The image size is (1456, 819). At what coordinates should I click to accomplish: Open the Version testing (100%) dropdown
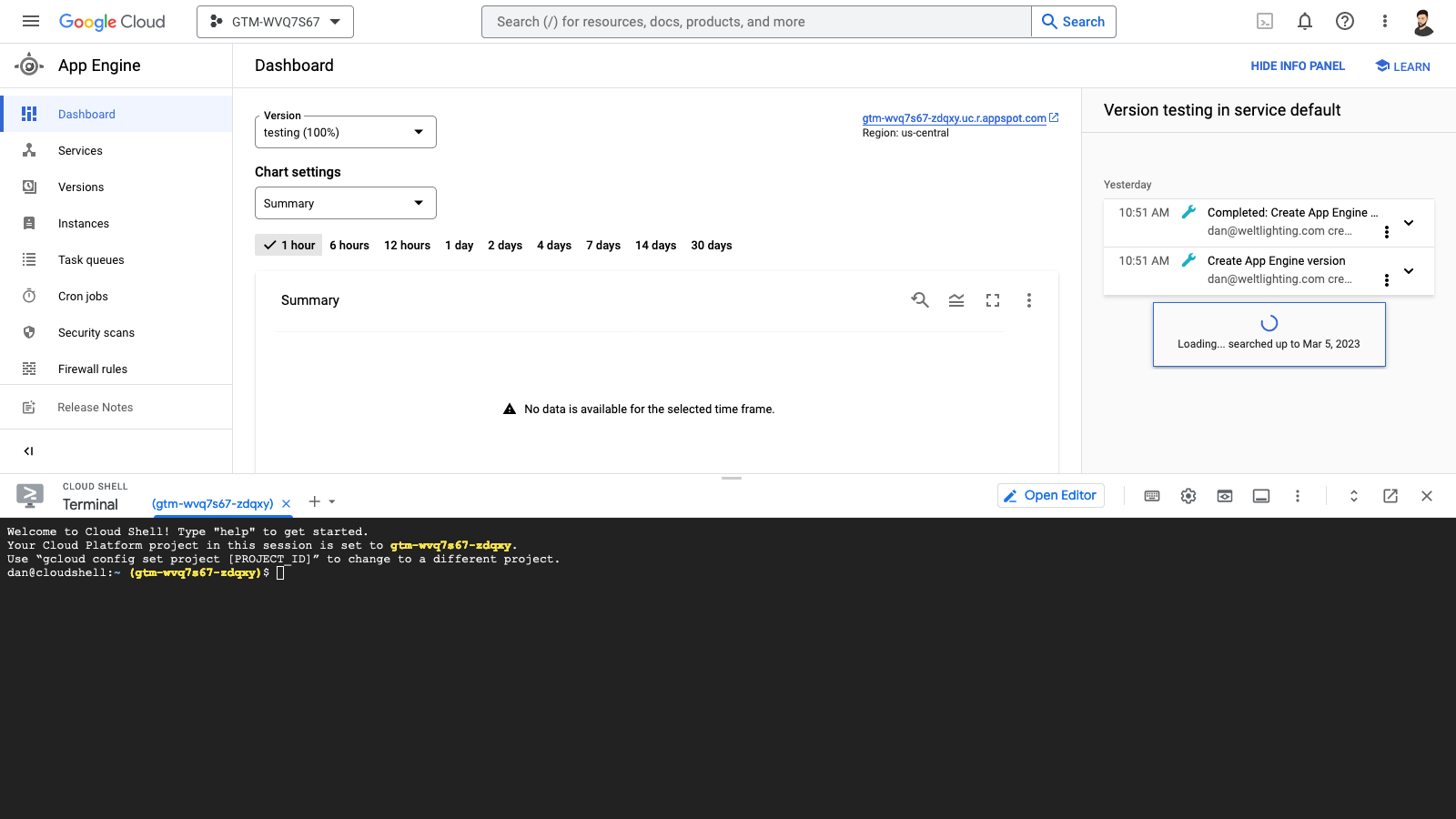coord(346,132)
